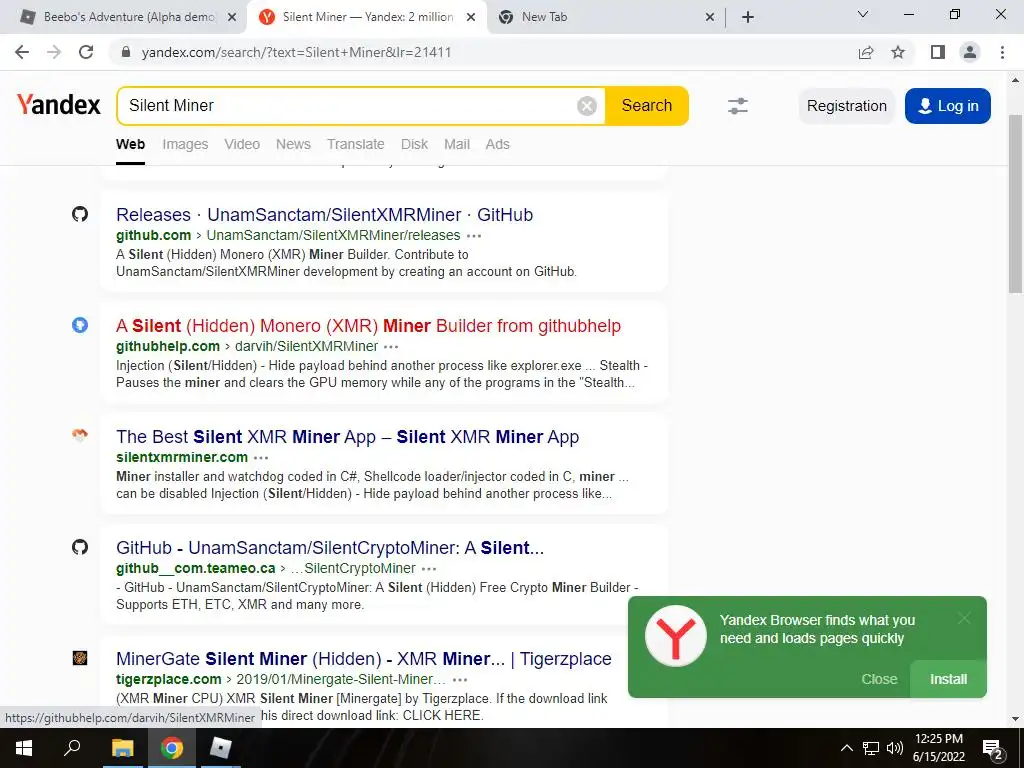This screenshot has height=768, width=1024.
Task: Open Windows Start menu
Action: [x=24, y=748]
